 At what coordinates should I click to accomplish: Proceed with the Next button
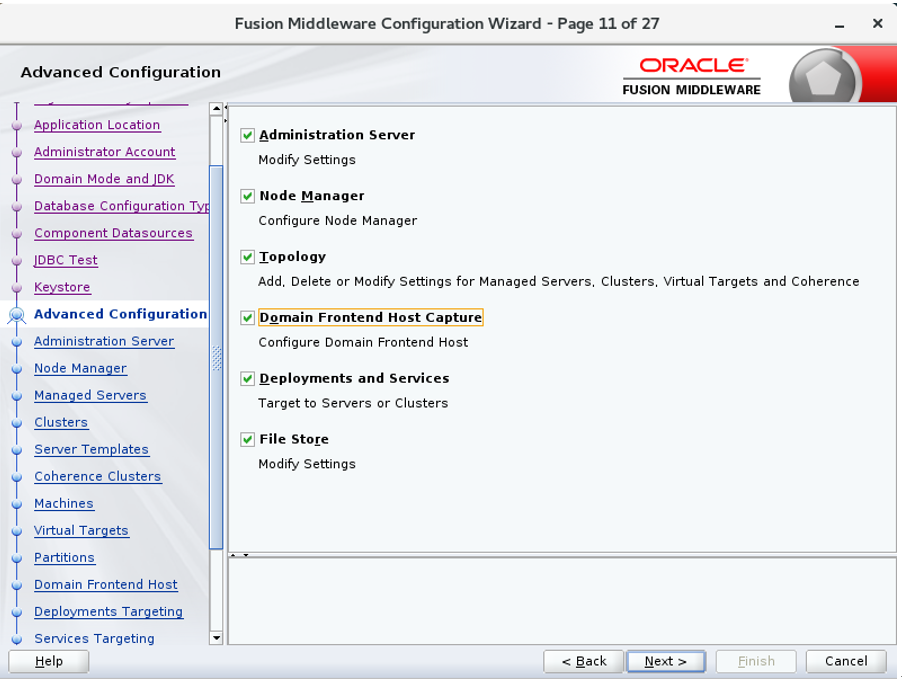(x=666, y=661)
